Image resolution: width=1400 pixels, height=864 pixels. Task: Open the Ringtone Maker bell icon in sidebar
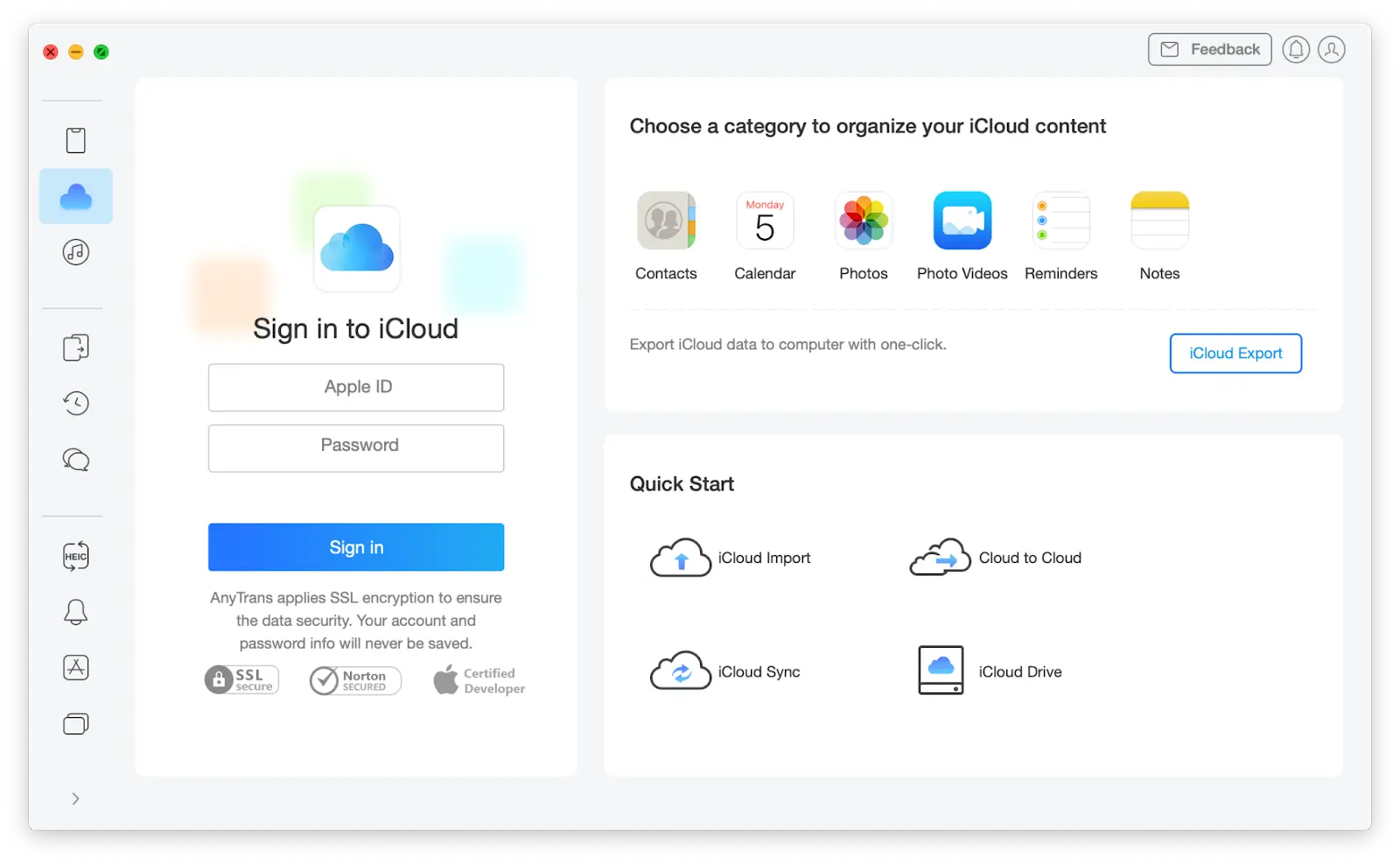tap(76, 611)
